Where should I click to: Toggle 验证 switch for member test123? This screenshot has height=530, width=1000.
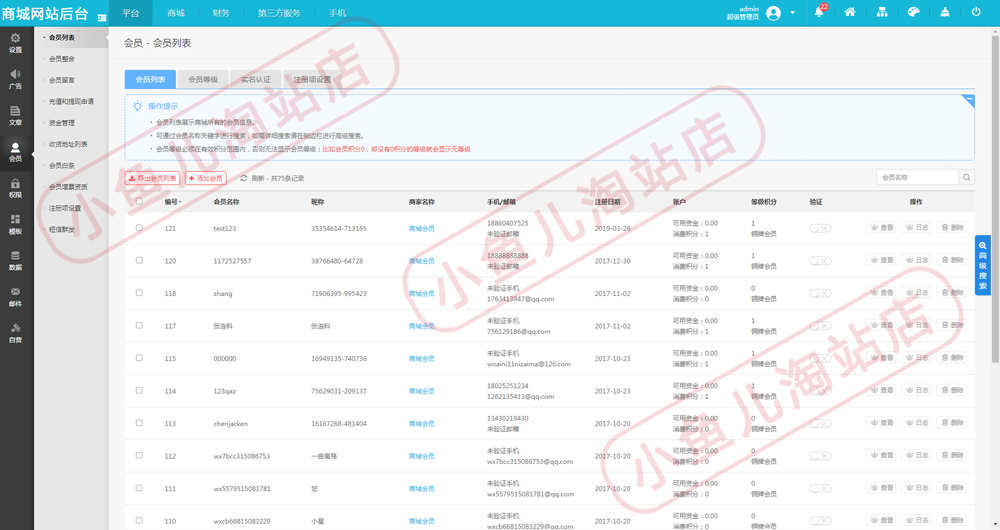click(x=820, y=228)
